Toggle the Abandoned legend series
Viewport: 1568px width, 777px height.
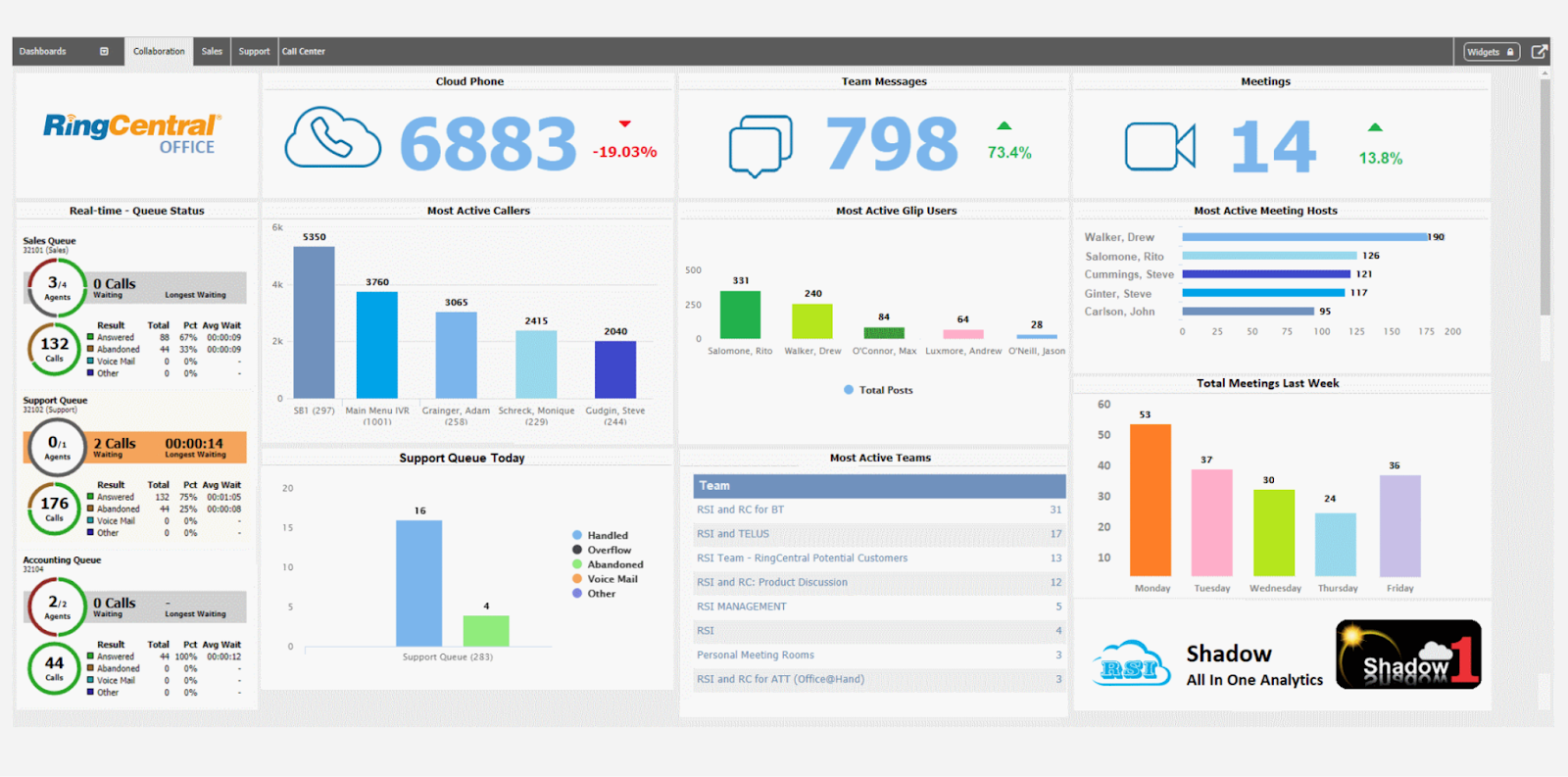pyautogui.click(x=614, y=564)
